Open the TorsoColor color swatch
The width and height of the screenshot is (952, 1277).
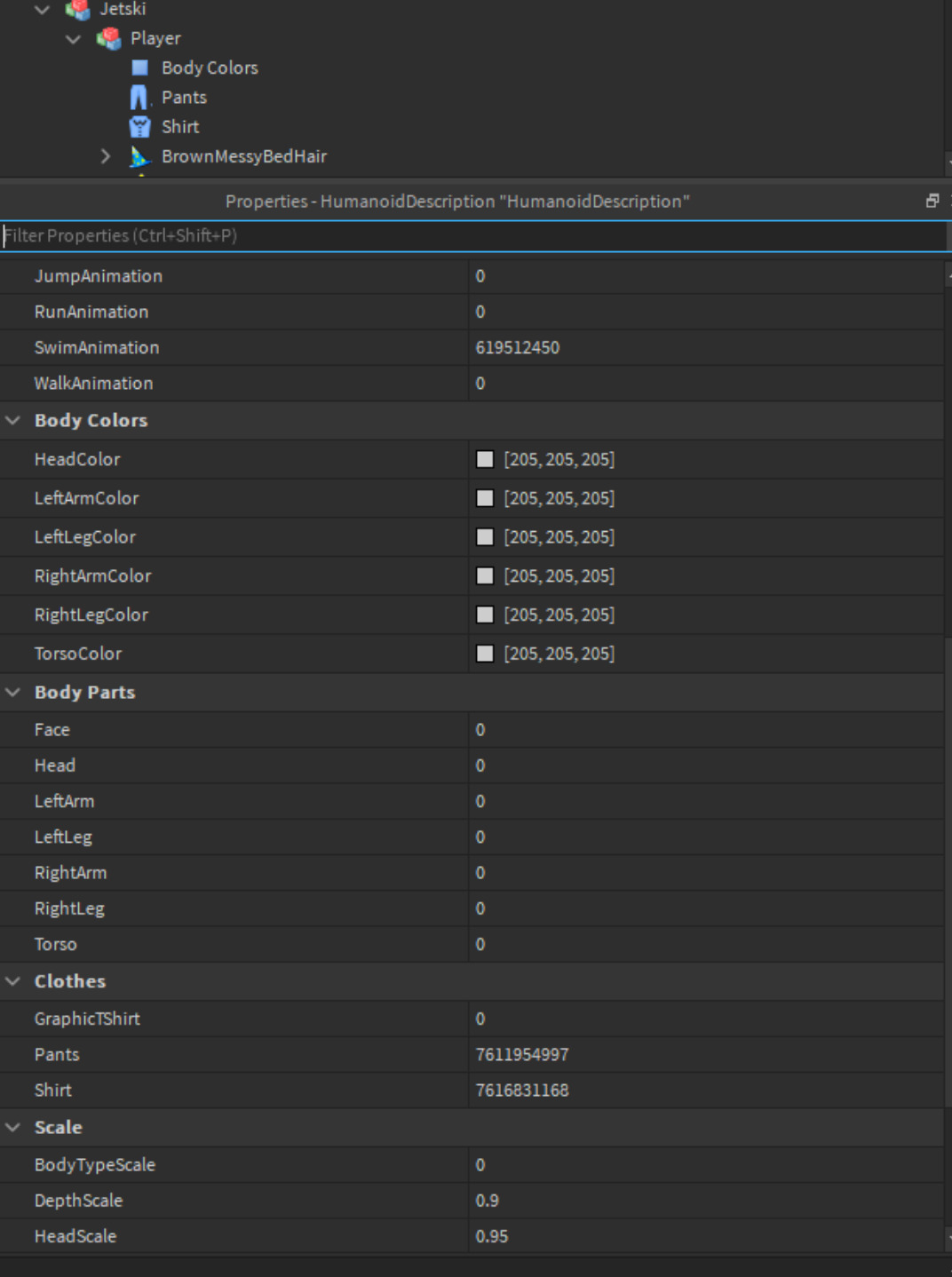(x=485, y=654)
